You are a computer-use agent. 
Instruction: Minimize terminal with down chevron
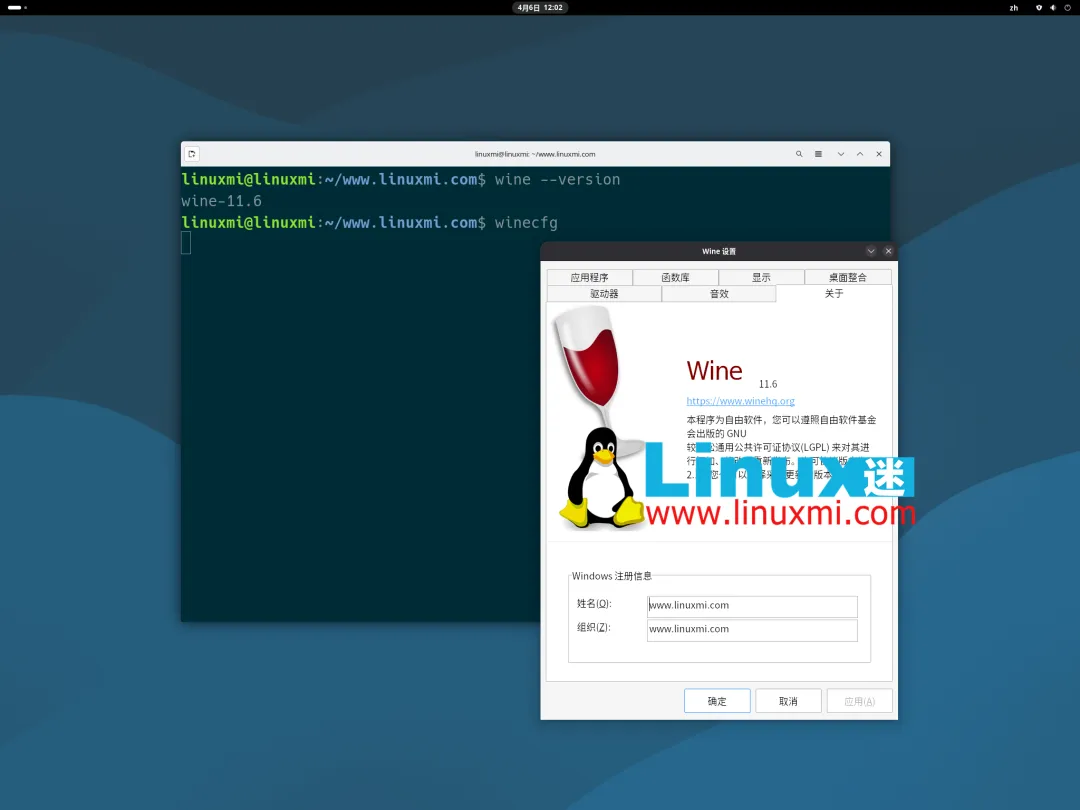coord(841,154)
